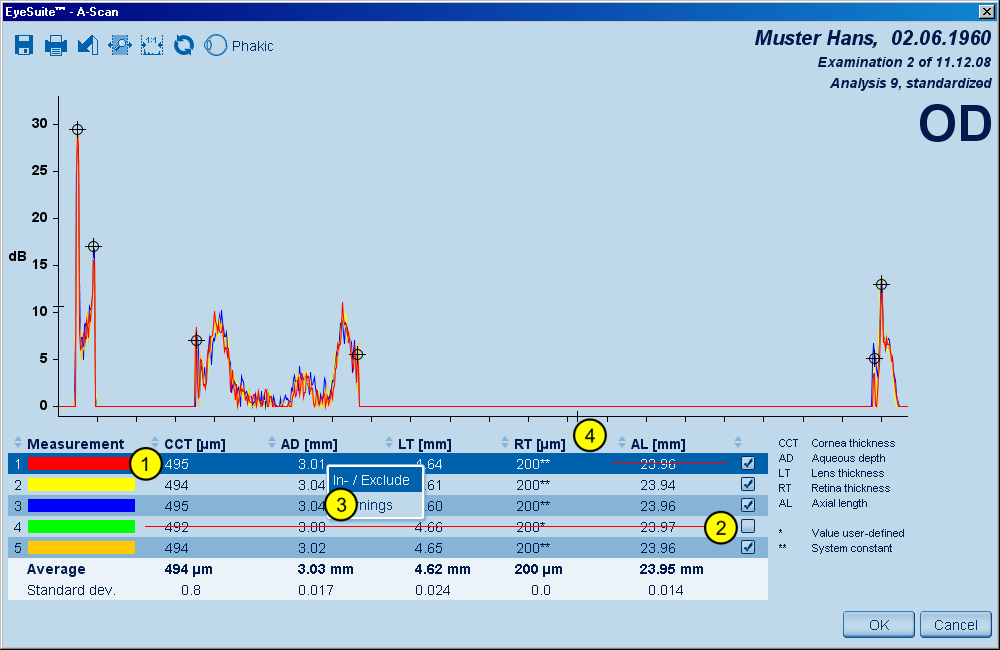Uncheck the measurement 1 include checkbox
The width and height of the screenshot is (1000, 650).
[748, 463]
